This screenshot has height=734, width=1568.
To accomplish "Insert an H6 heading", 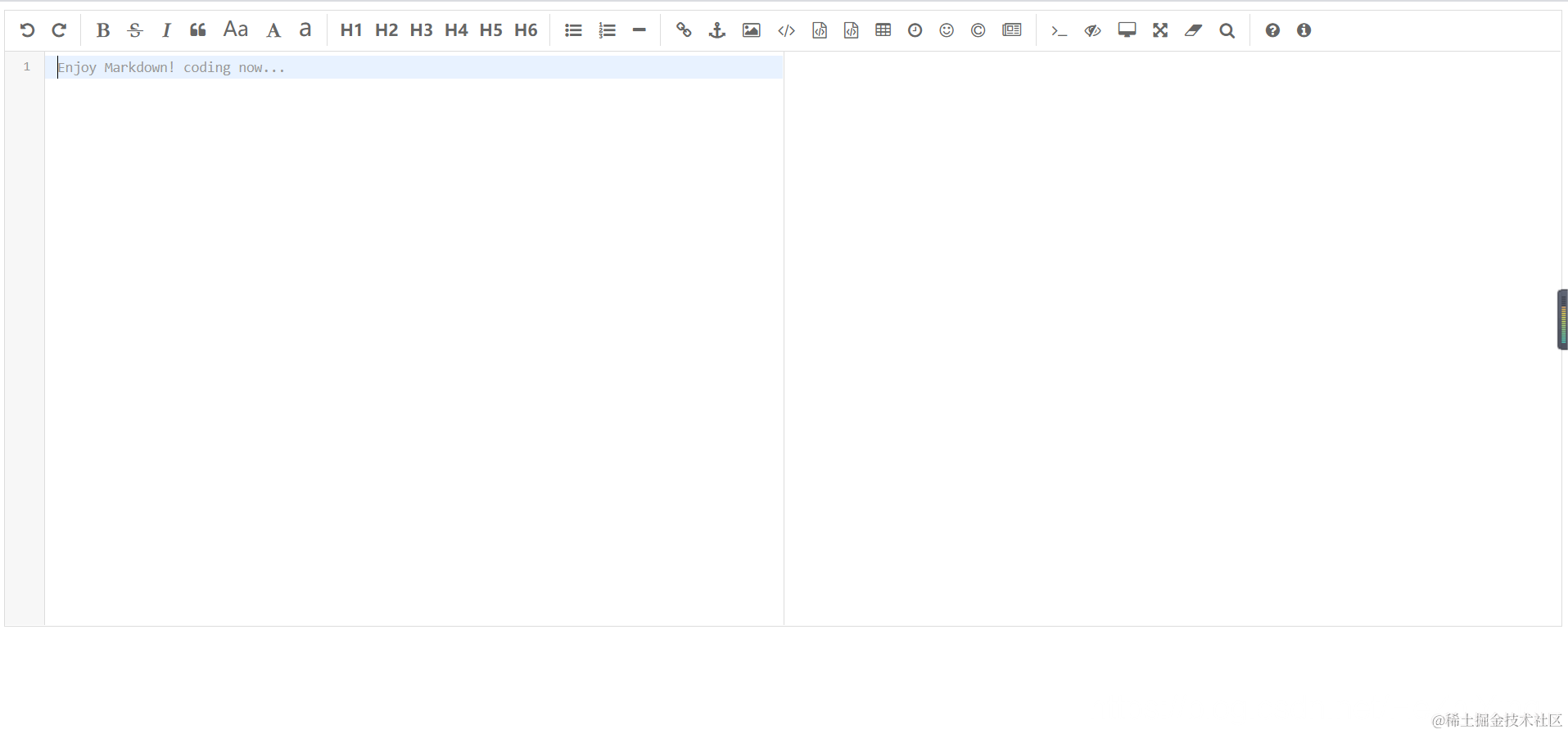I will click(x=526, y=30).
